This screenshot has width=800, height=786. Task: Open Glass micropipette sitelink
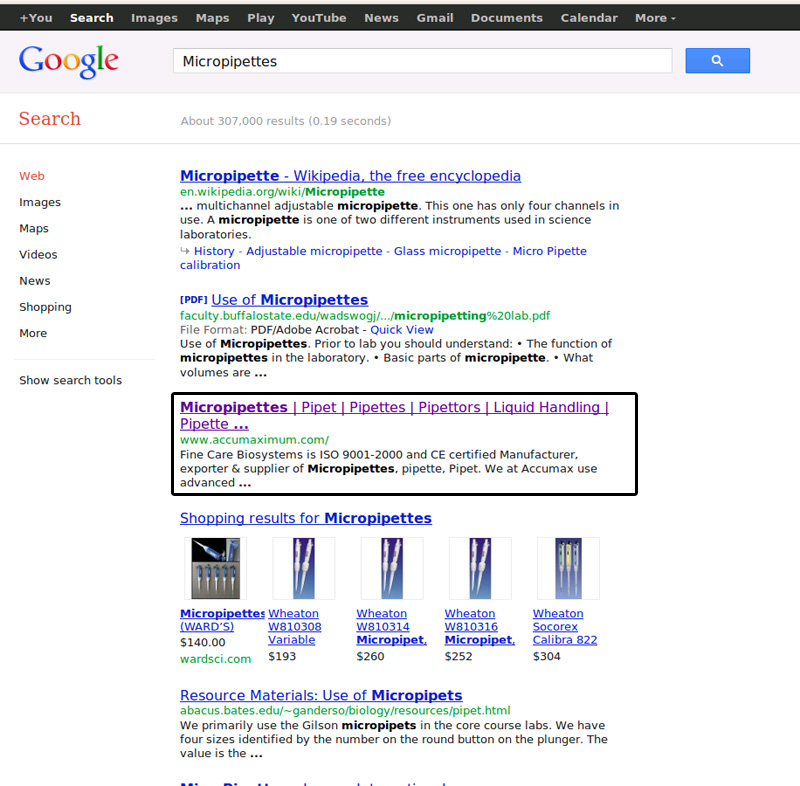(447, 251)
